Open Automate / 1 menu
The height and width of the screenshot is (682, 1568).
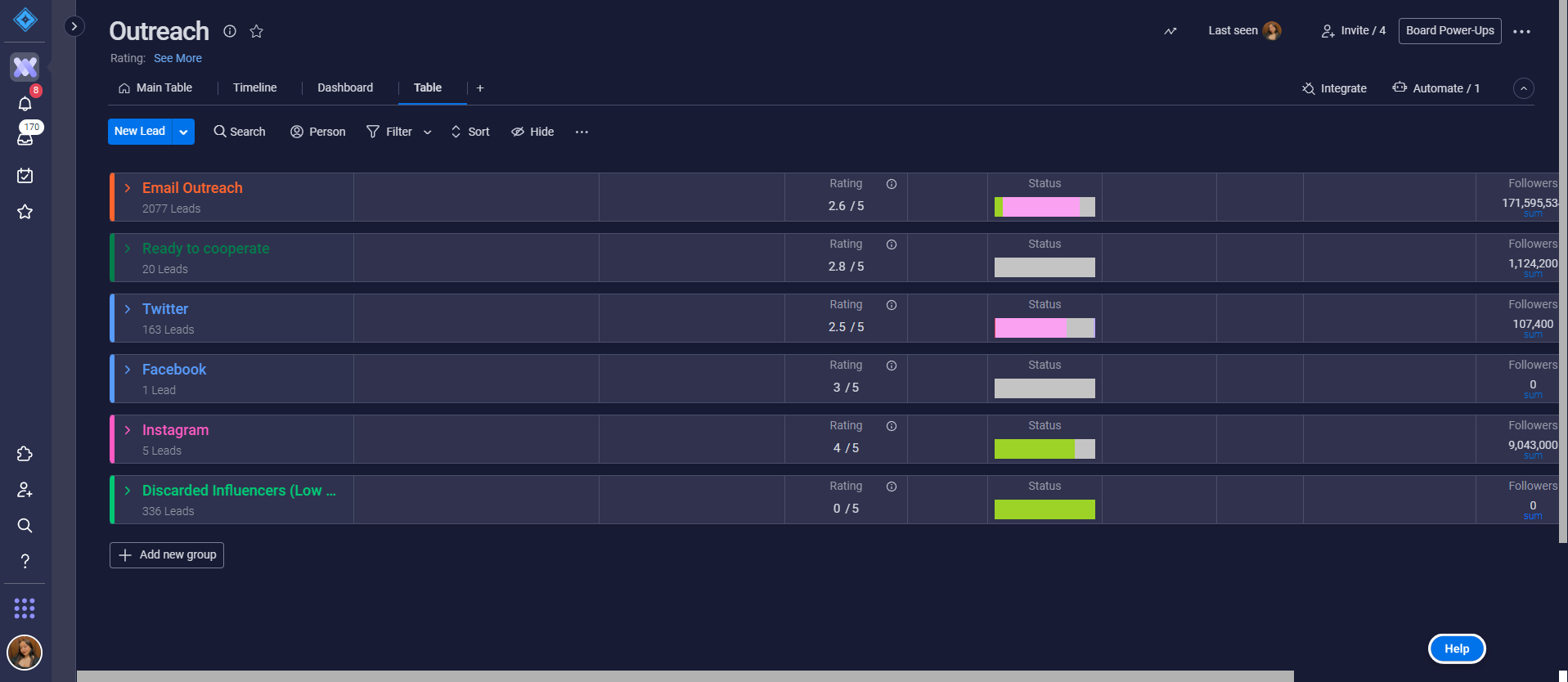(x=1436, y=88)
